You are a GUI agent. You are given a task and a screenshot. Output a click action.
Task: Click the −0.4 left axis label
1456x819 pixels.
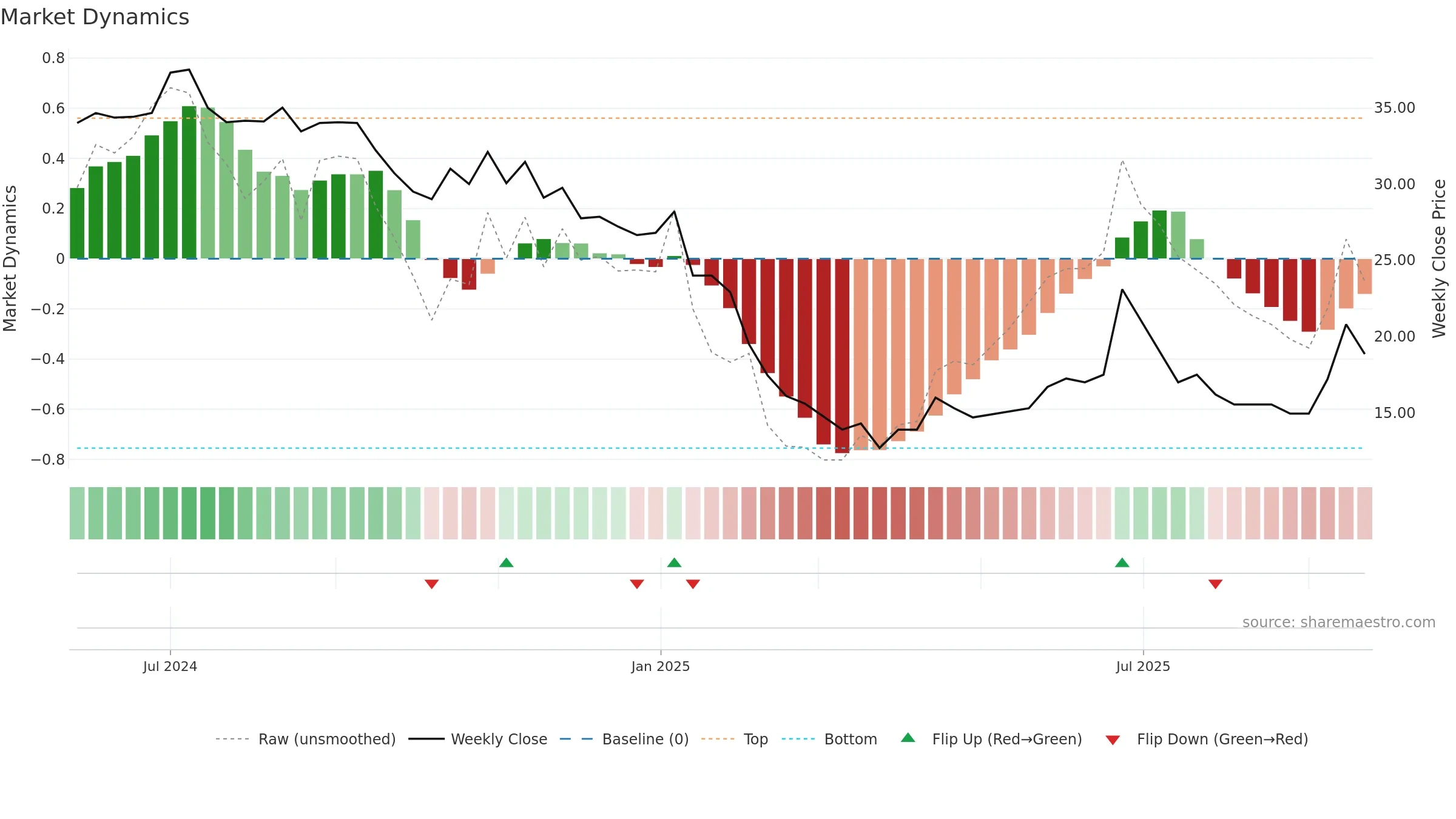click(x=48, y=359)
